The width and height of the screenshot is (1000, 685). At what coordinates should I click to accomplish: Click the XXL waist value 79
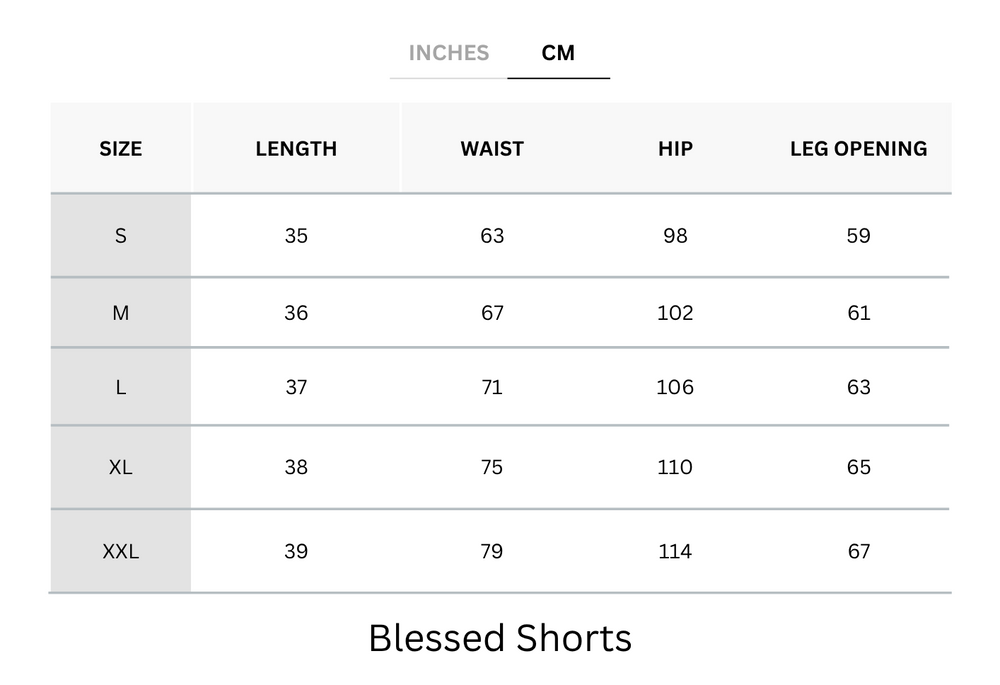492,551
